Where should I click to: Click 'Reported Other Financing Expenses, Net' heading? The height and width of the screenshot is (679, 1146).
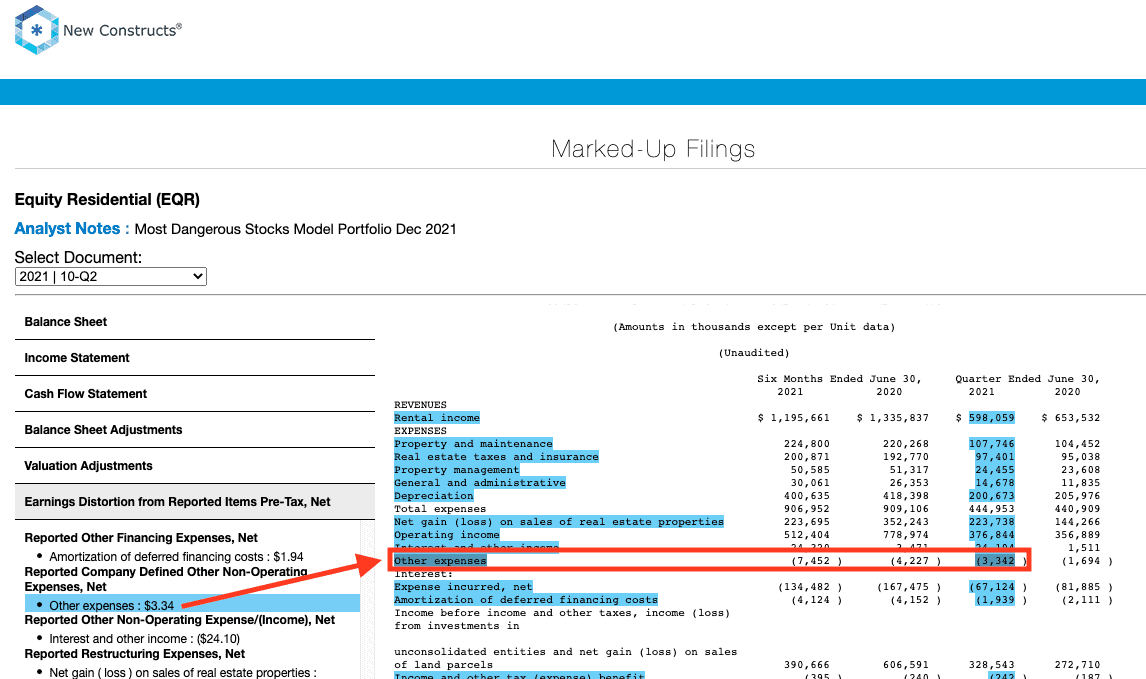click(141, 538)
